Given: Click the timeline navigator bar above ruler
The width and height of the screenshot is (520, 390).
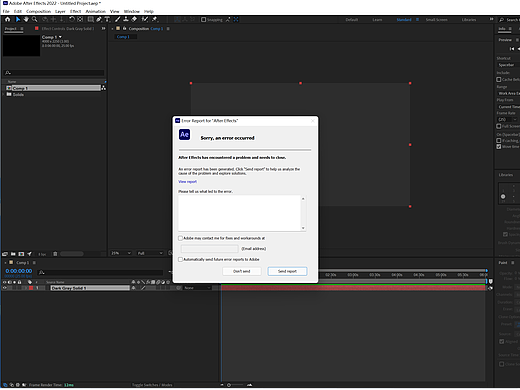Looking at the screenshot, I should pos(403,270).
